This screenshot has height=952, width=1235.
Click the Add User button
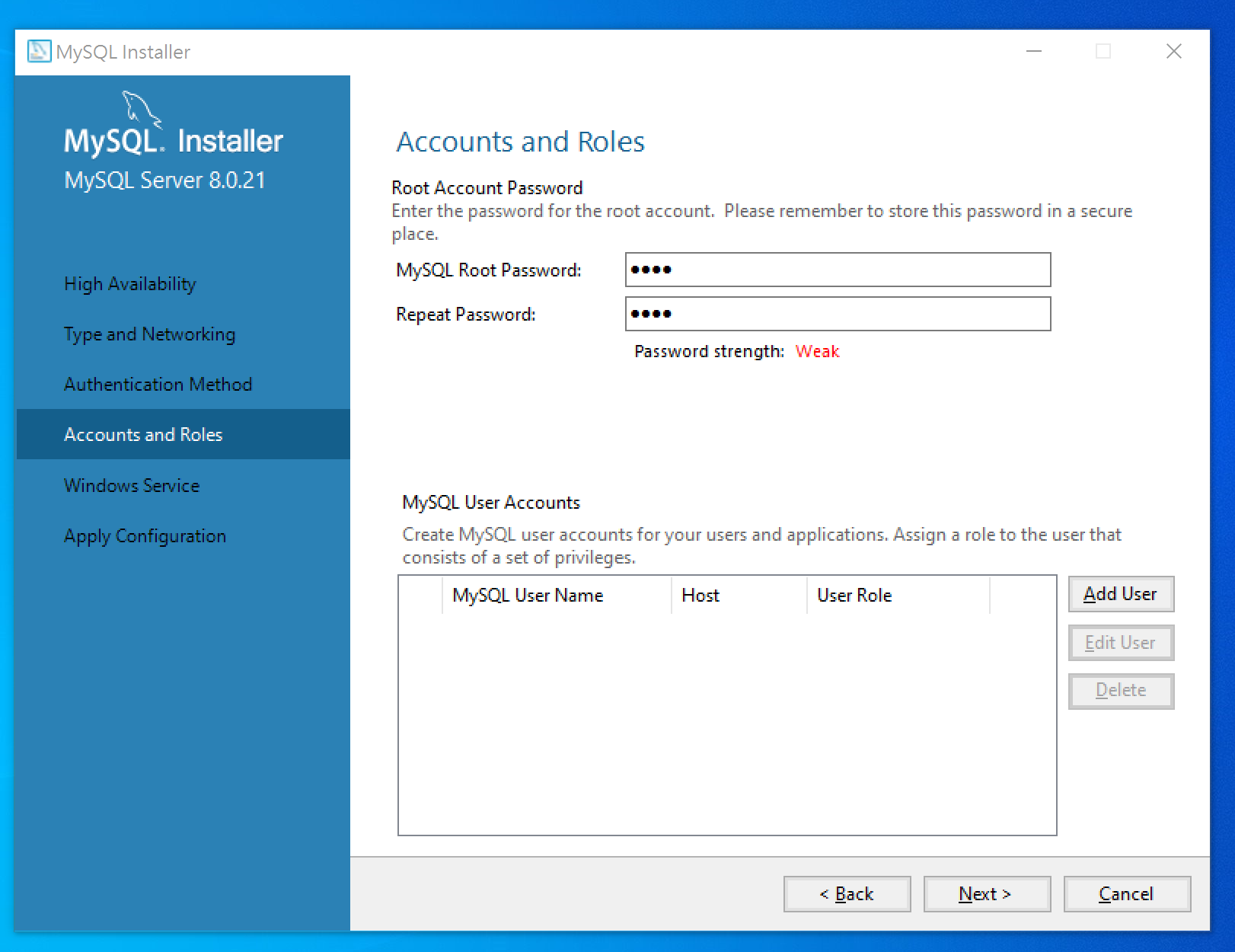1121,594
